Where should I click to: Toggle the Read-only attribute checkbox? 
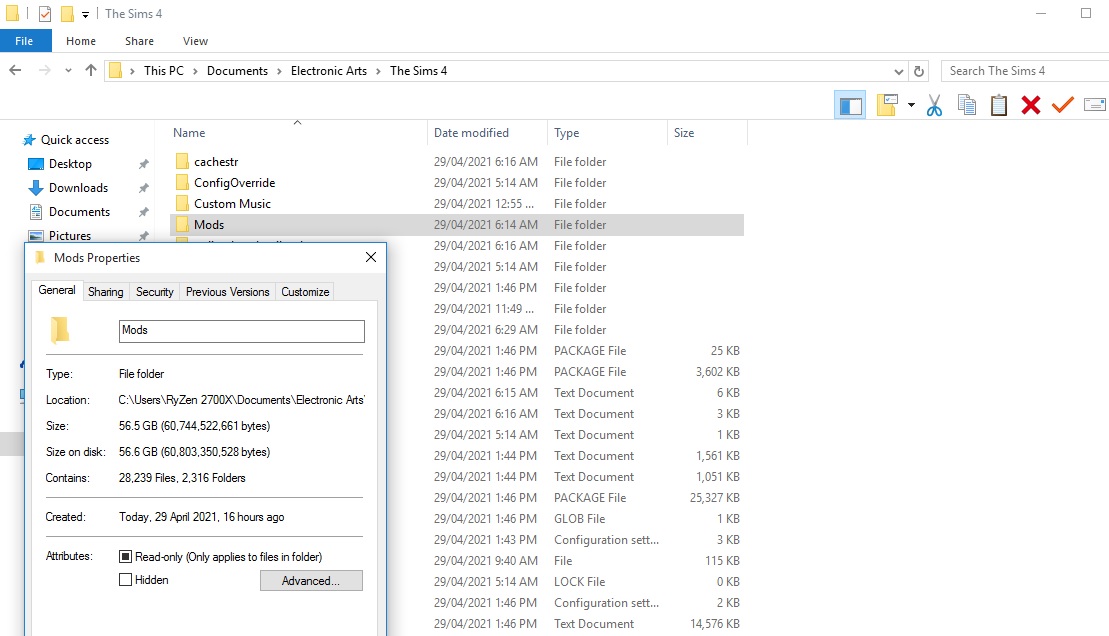pos(125,557)
